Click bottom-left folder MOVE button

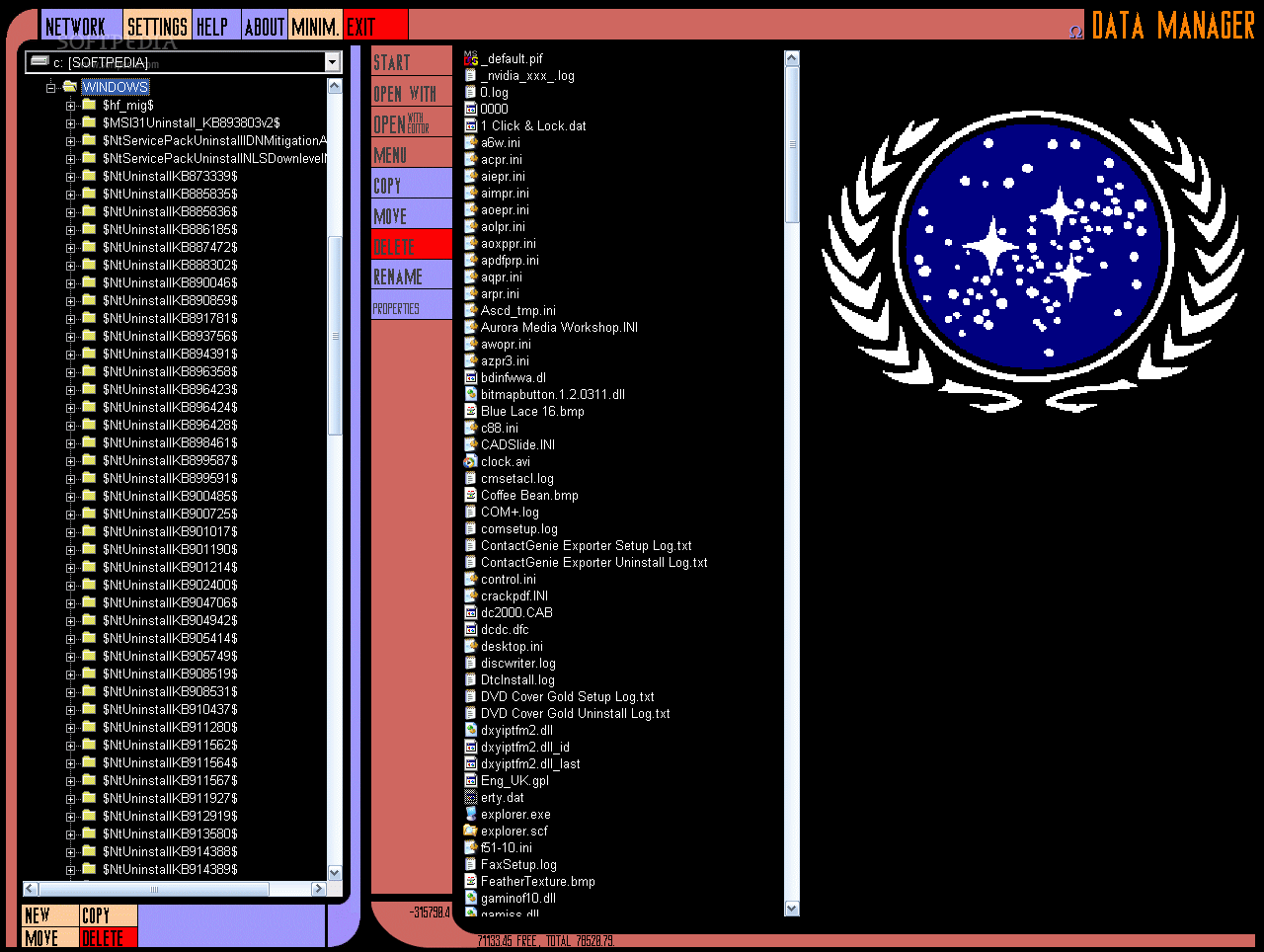[50, 937]
